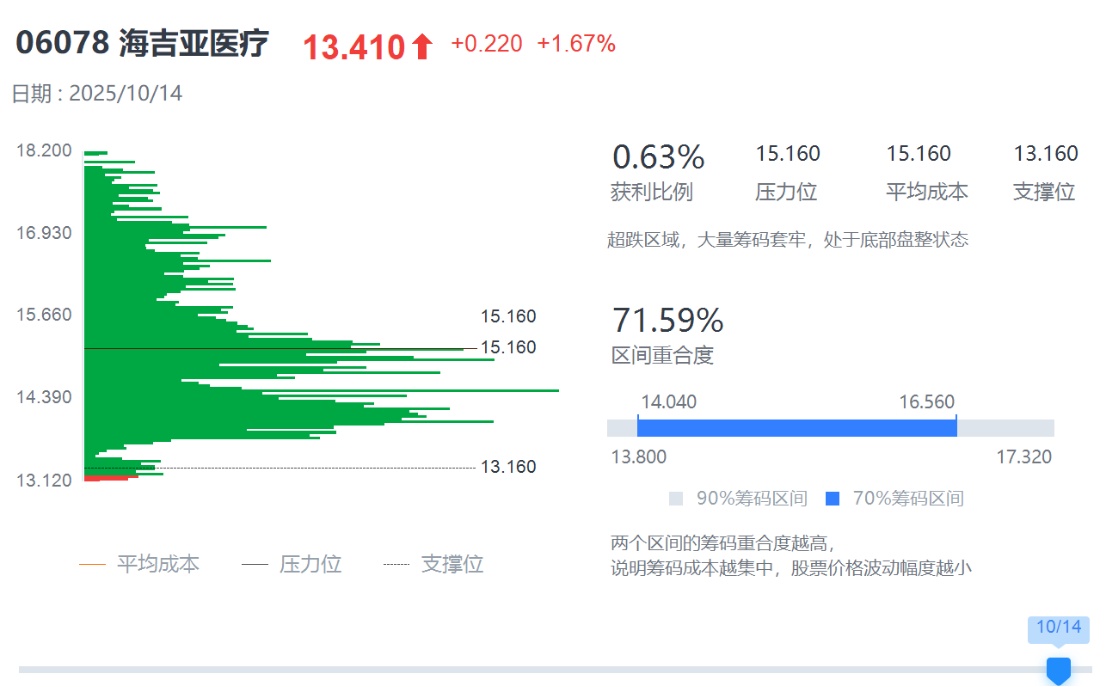Image resolution: width=1106 pixels, height=687 pixels.
Task: Toggle the 平均成本 legend label
Action: point(158,565)
